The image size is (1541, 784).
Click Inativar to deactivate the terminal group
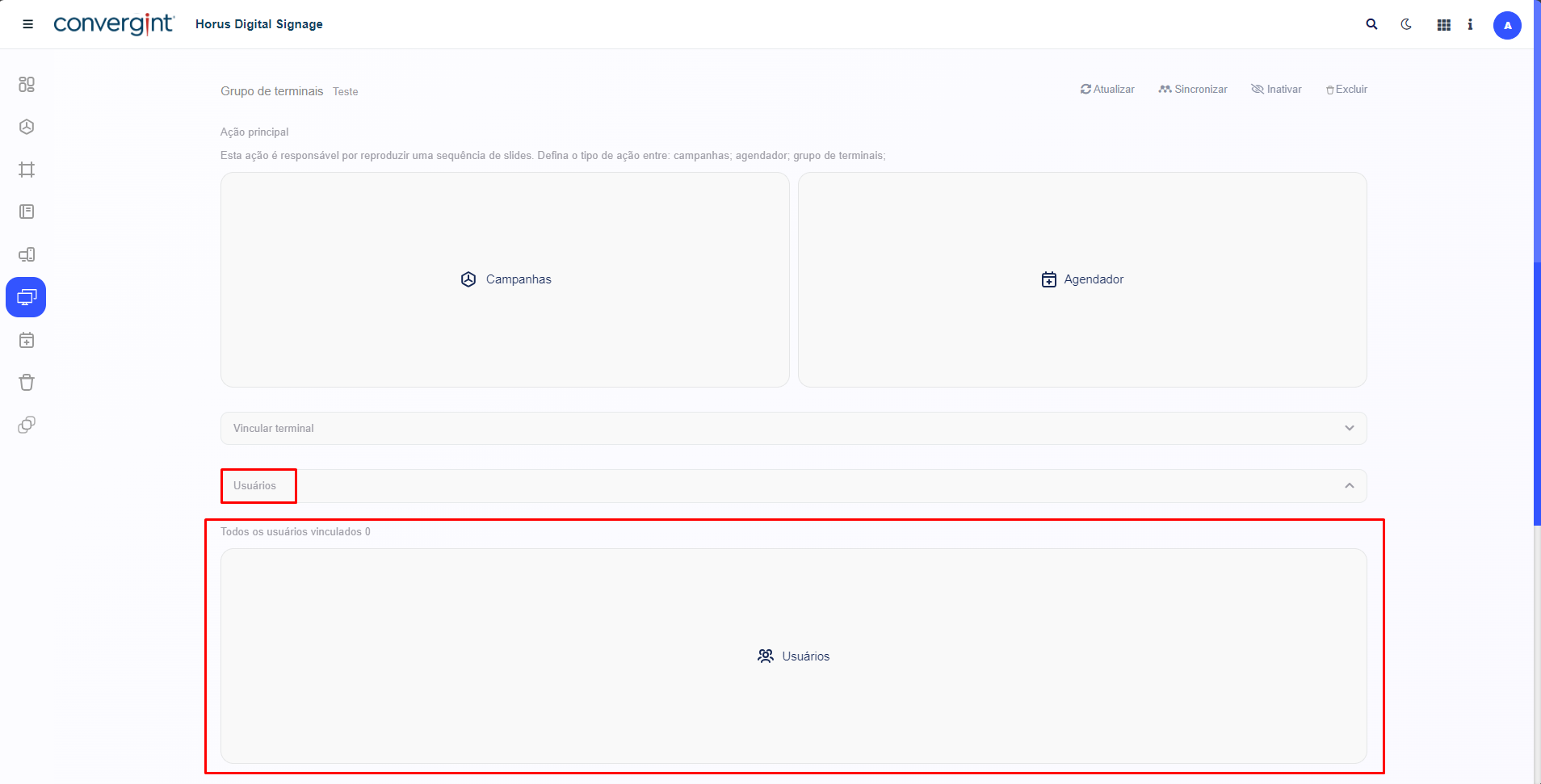pyautogui.click(x=1276, y=90)
